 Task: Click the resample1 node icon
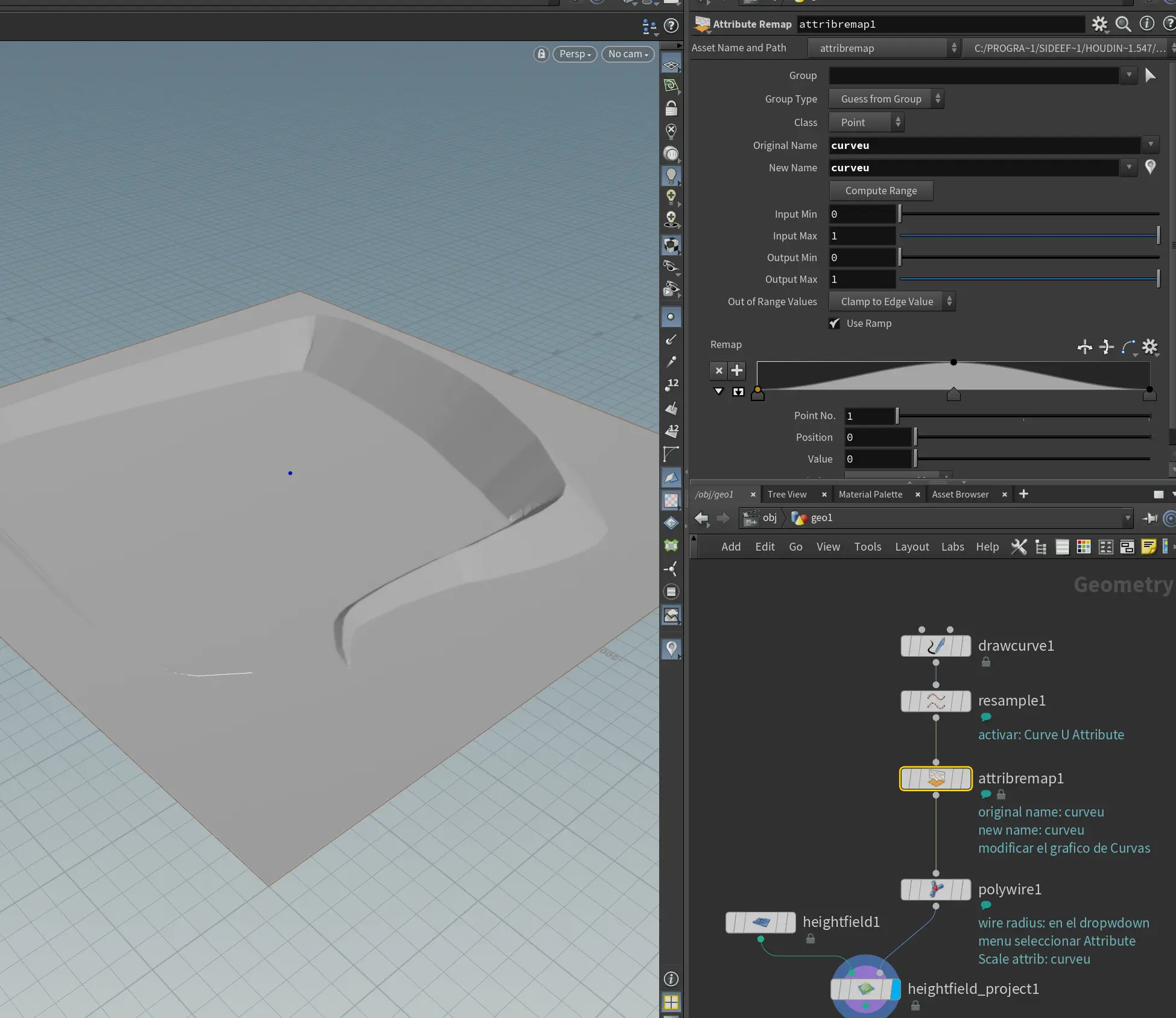point(936,701)
